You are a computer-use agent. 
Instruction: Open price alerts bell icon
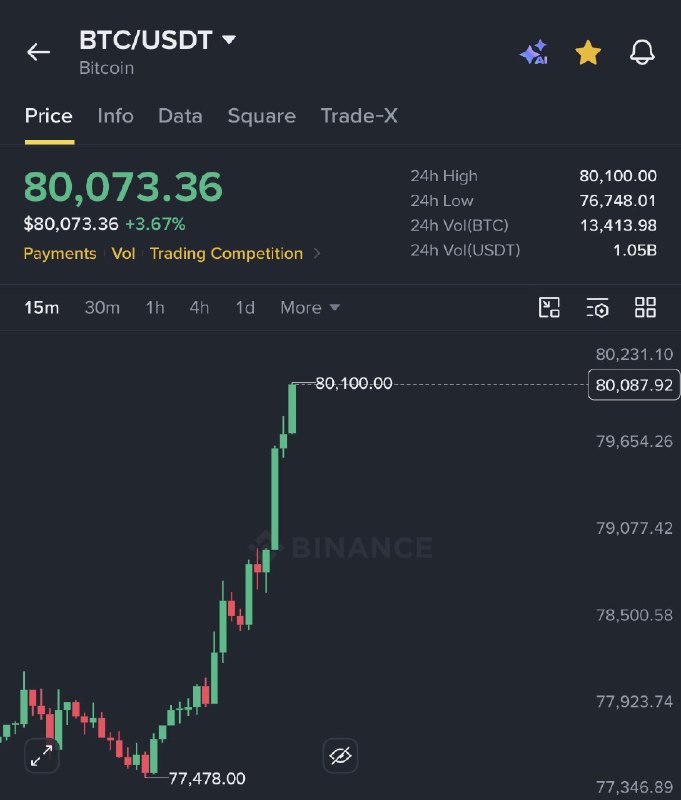tap(642, 52)
